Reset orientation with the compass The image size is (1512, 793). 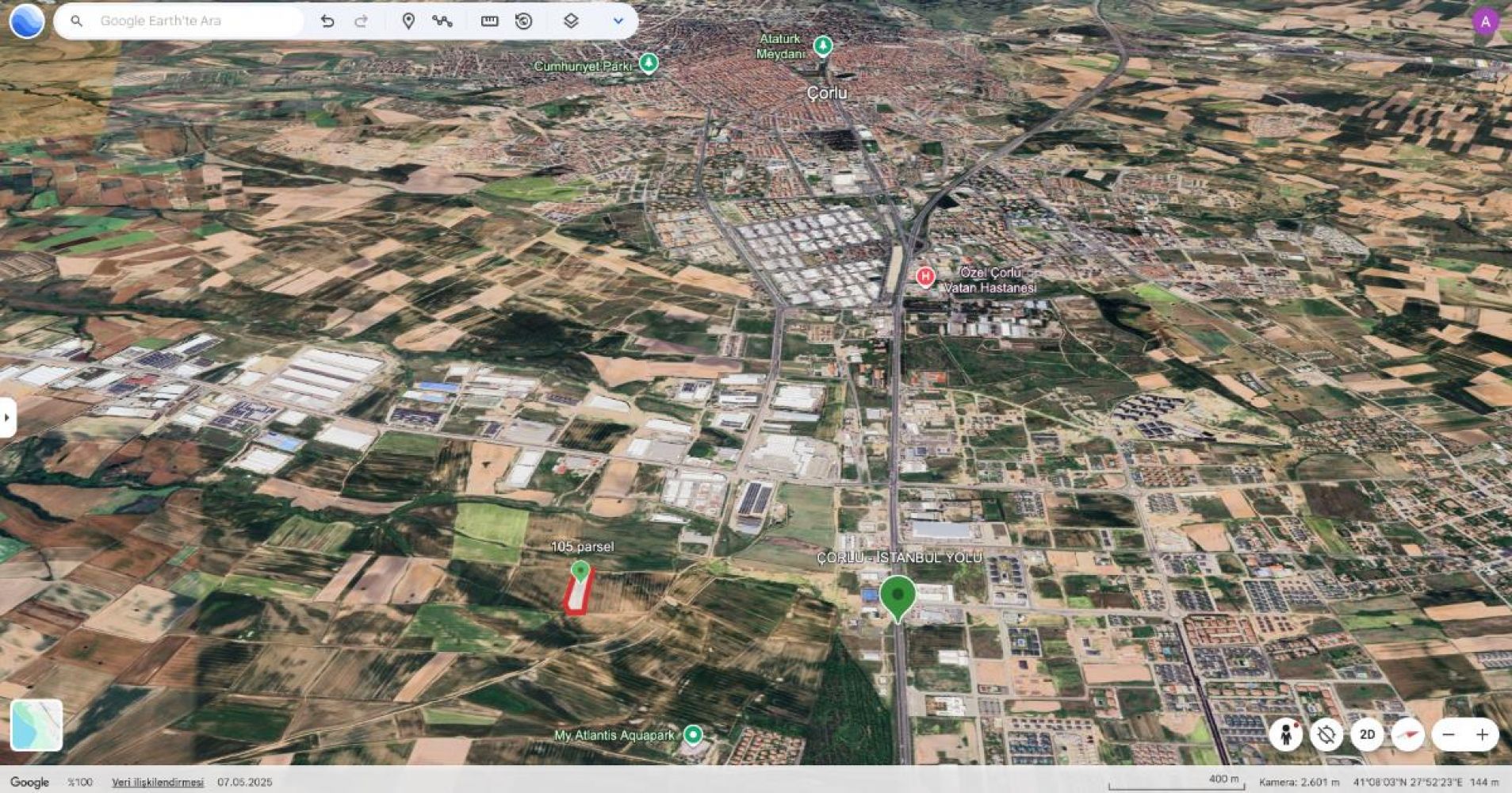pyautogui.click(x=1407, y=734)
